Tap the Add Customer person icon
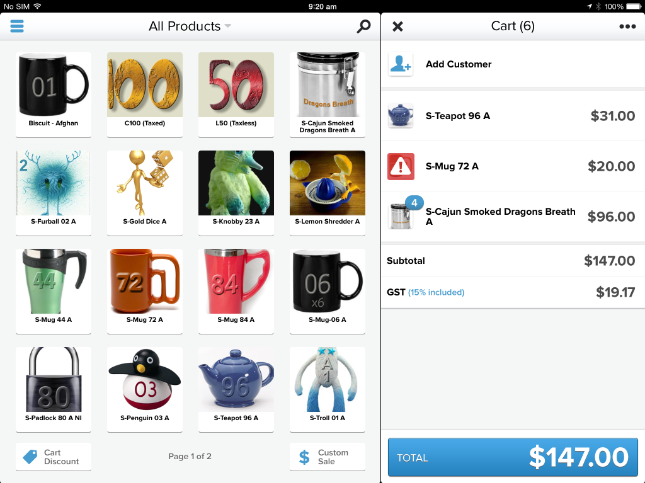Viewport: 645px width, 483px height. pos(400,64)
